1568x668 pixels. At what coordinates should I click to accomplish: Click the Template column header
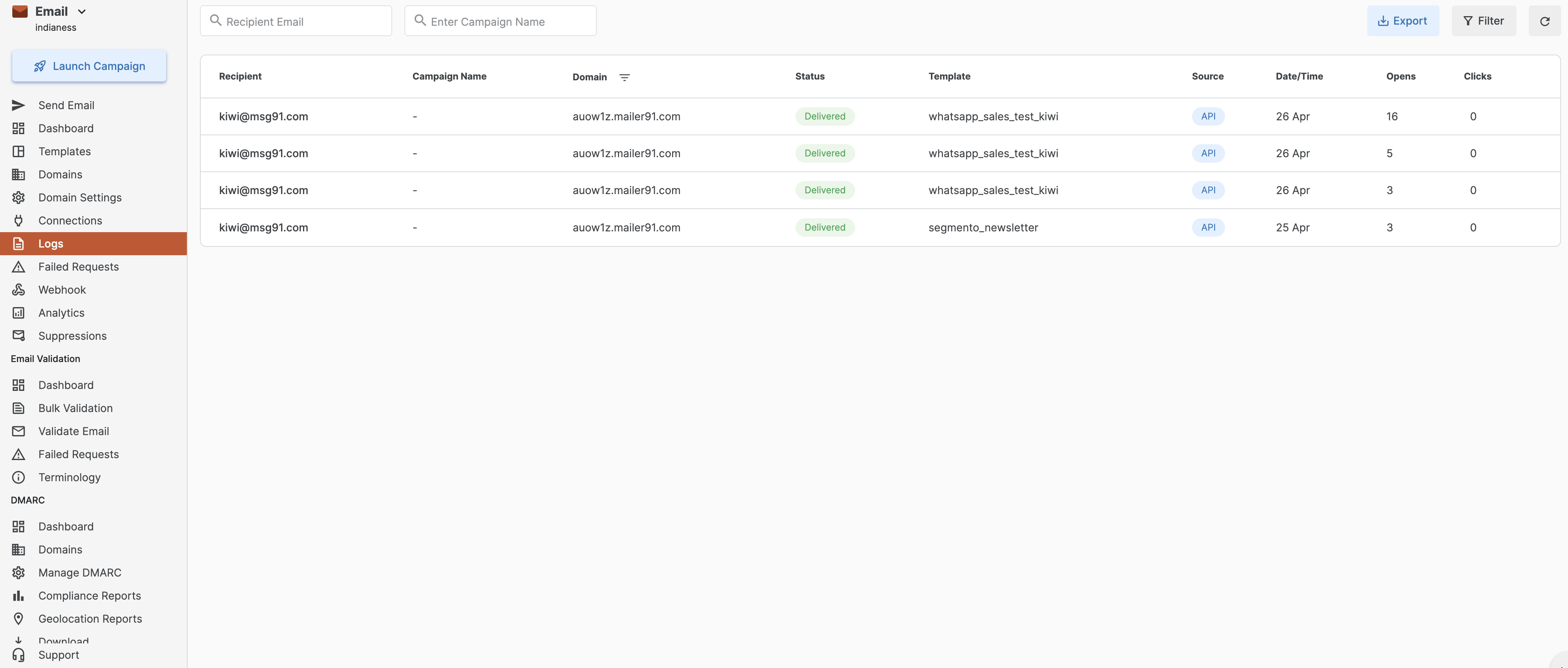pos(949,76)
